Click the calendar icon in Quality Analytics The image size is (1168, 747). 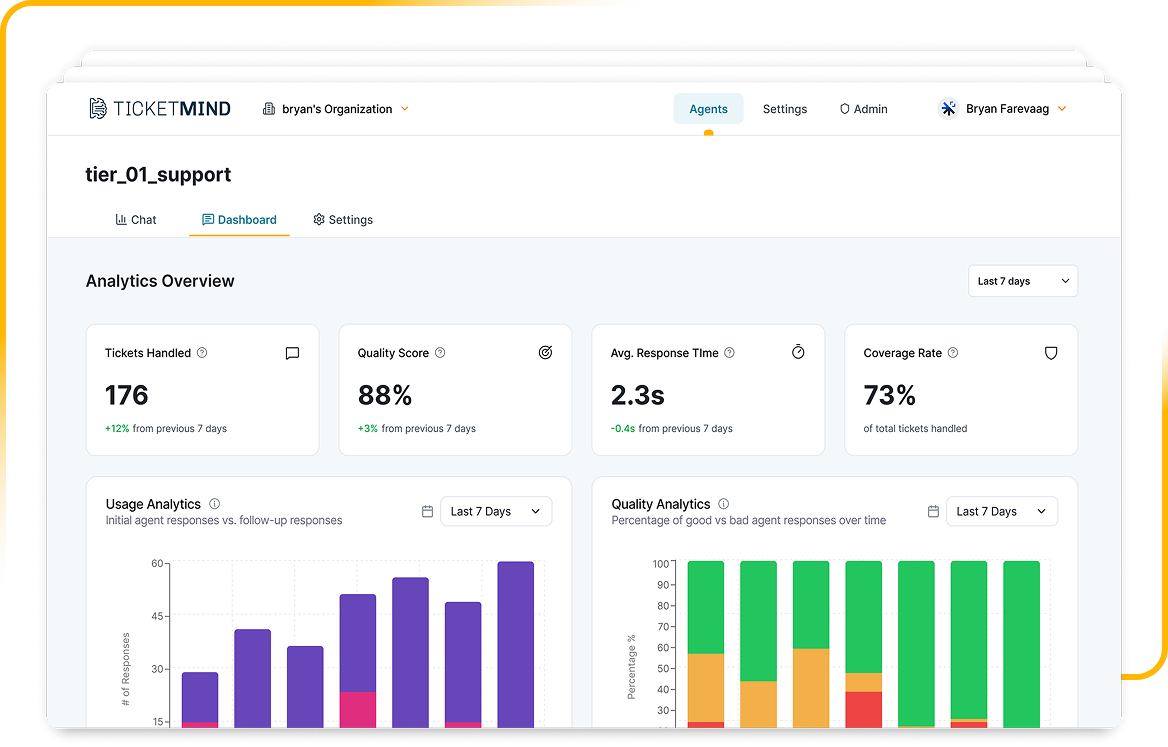coord(933,510)
